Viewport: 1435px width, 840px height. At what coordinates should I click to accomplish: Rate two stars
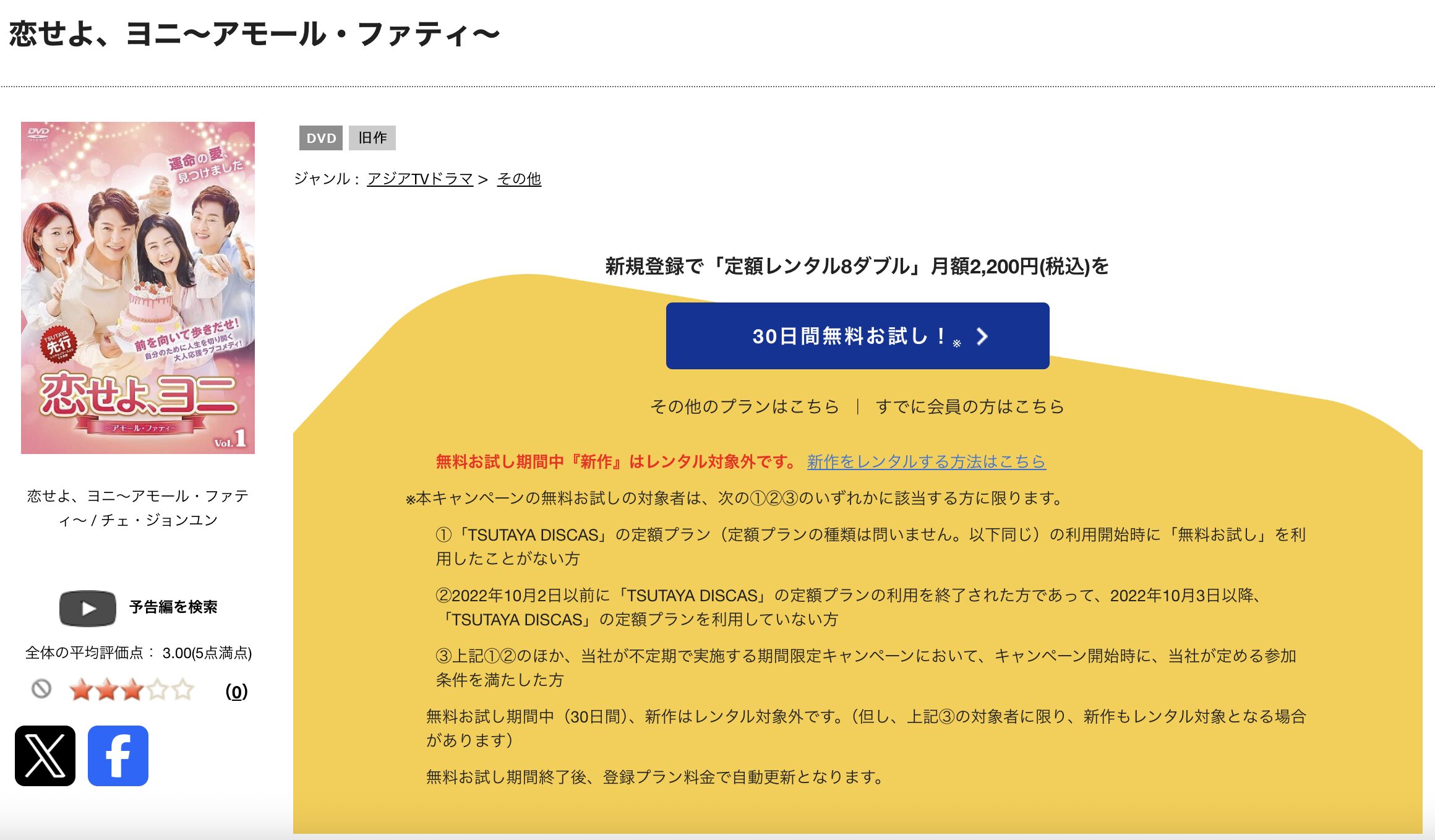point(106,690)
